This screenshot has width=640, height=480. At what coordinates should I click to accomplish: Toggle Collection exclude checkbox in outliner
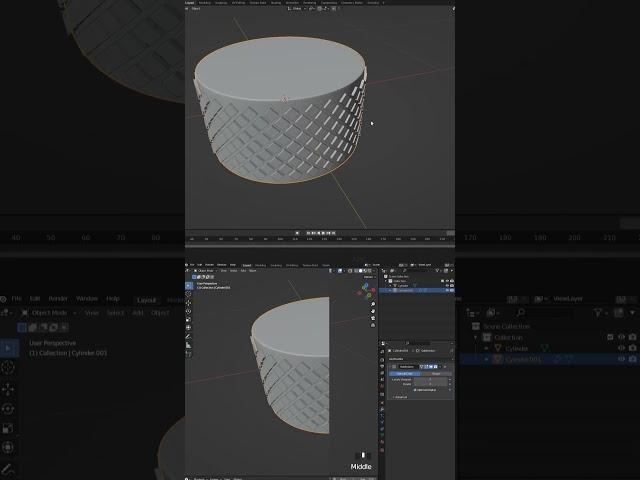pyautogui.click(x=442, y=281)
